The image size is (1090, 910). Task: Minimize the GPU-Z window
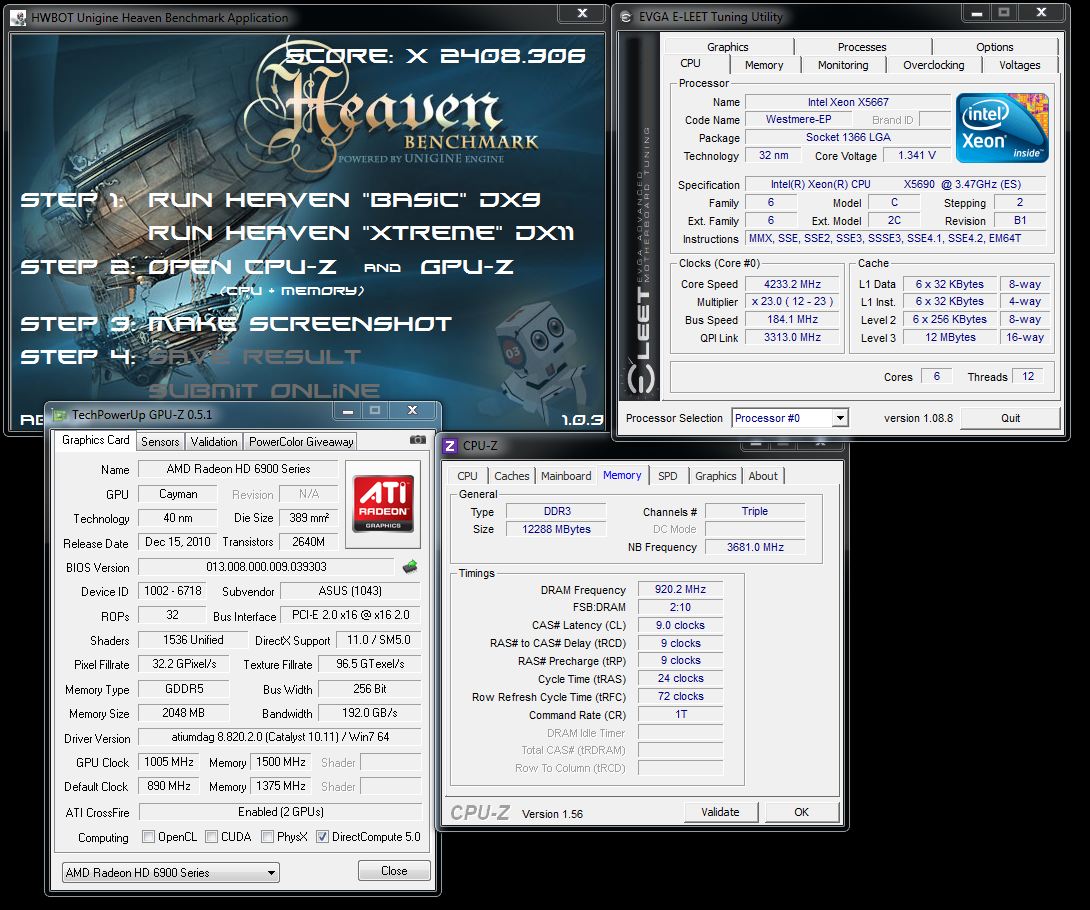coord(348,411)
